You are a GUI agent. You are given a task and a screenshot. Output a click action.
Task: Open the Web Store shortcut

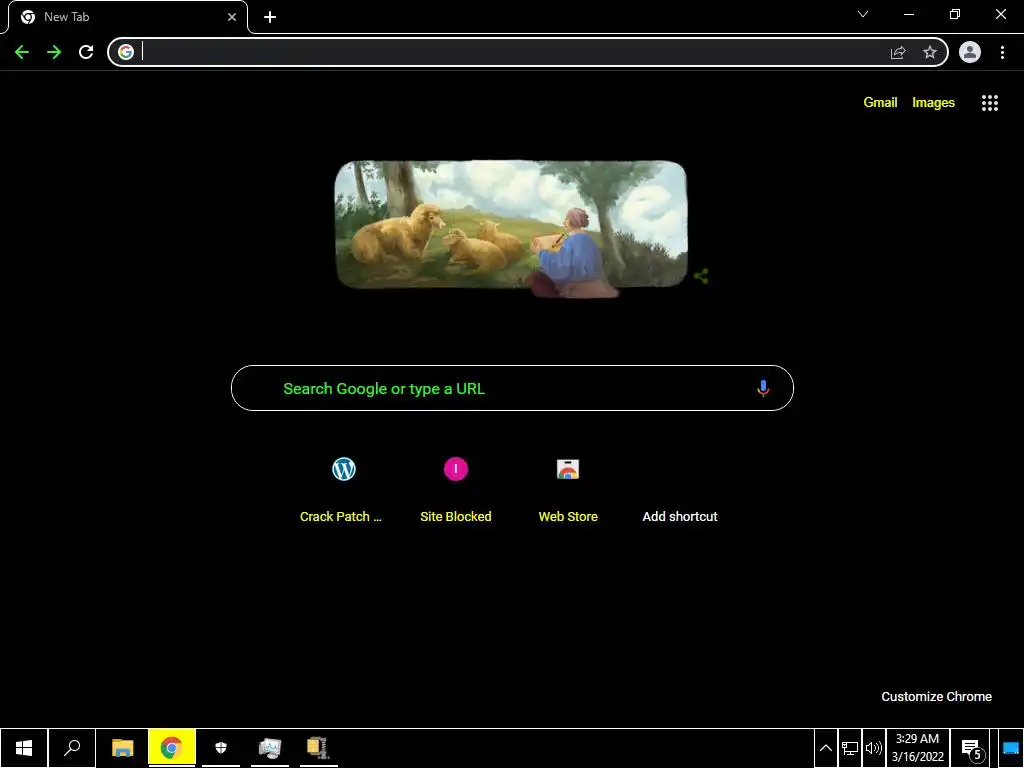click(568, 490)
